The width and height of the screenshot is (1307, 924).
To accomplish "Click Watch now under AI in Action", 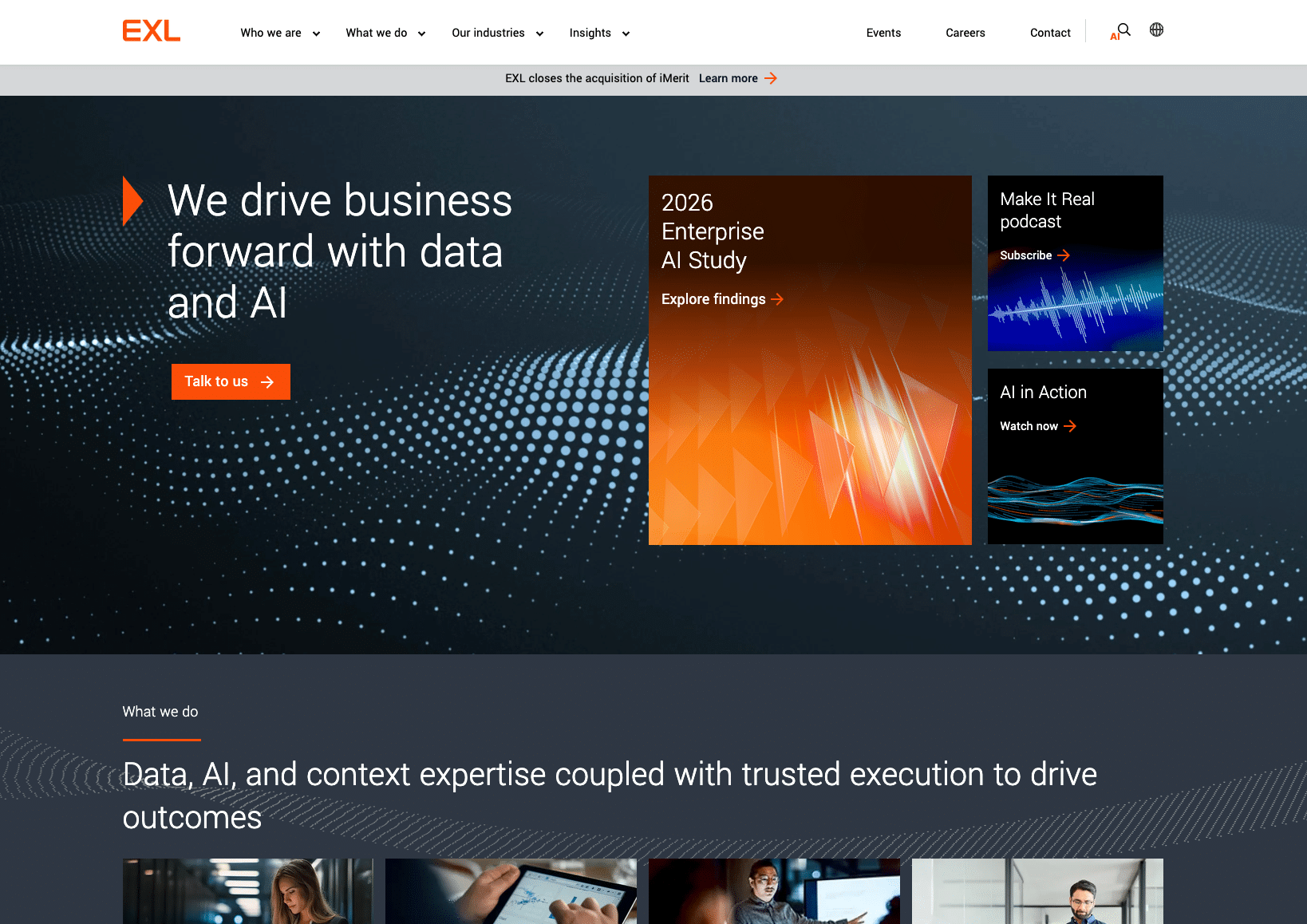I will pyautogui.click(x=1029, y=426).
